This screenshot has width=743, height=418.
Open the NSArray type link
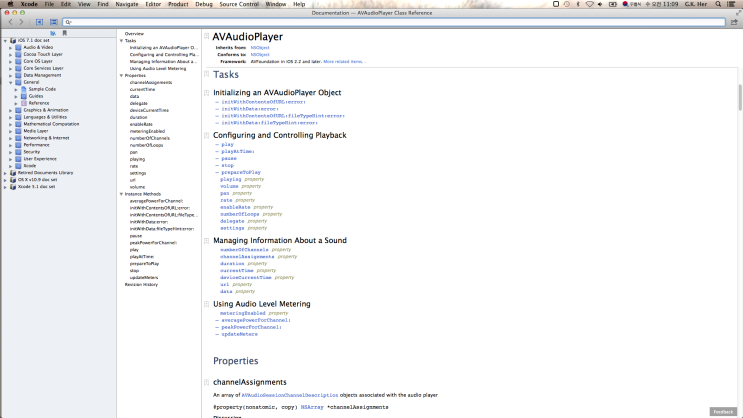click(x=312, y=407)
